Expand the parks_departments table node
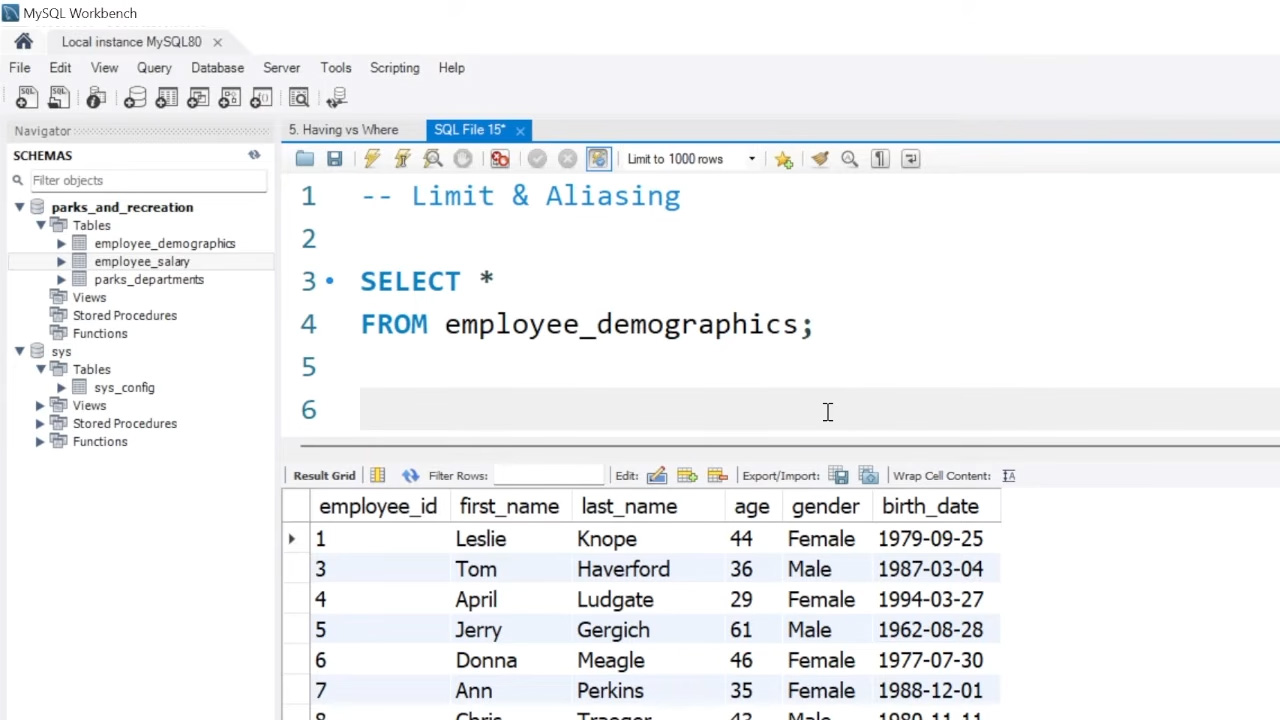The width and height of the screenshot is (1280, 720). pos(61,279)
